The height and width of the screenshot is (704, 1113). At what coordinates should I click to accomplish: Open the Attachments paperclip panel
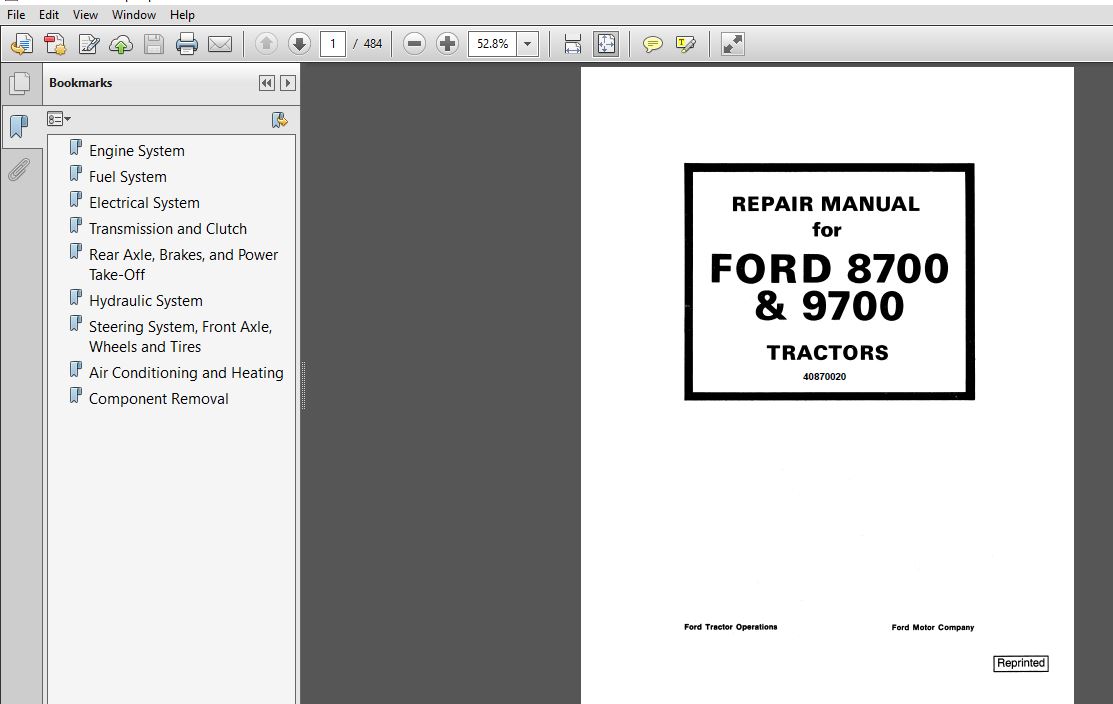(19, 170)
